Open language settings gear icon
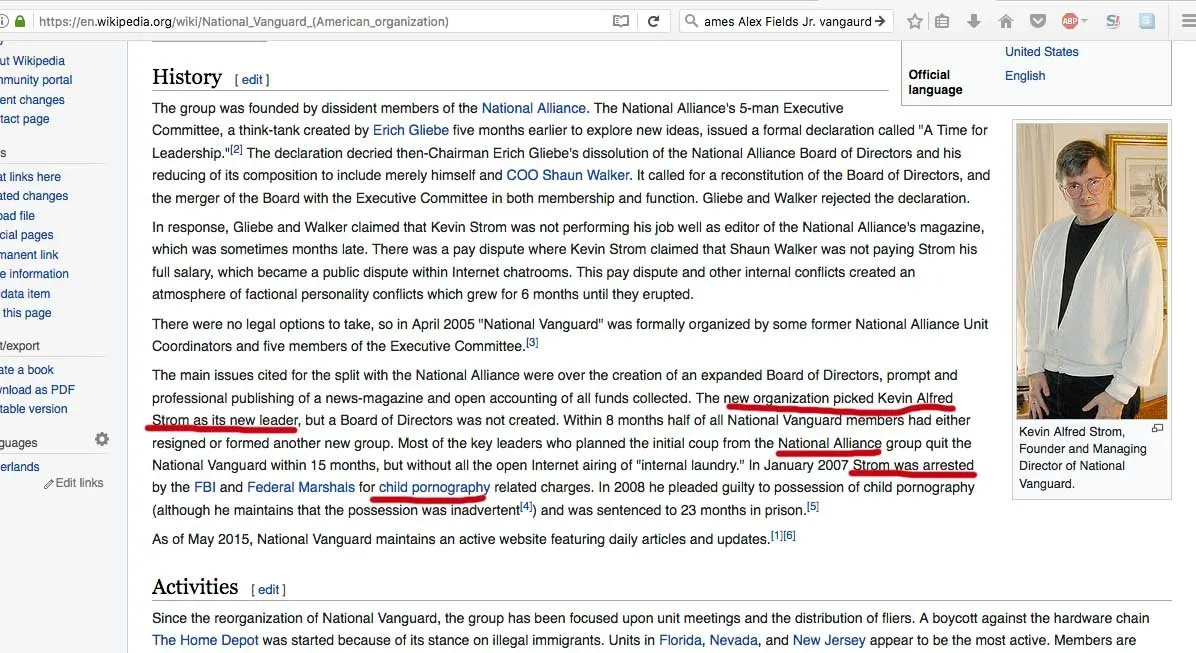The width and height of the screenshot is (1196, 653). (x=101, y=439)
